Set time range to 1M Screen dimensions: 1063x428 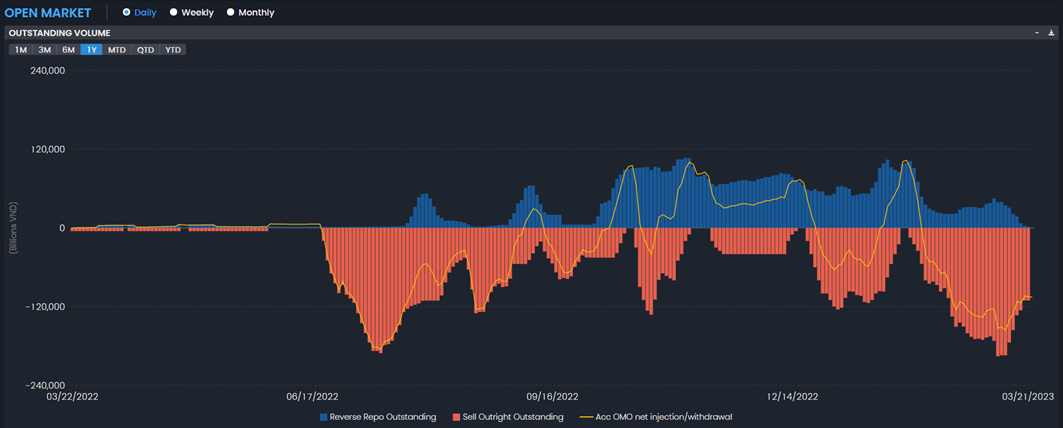(x=20, y=50)
